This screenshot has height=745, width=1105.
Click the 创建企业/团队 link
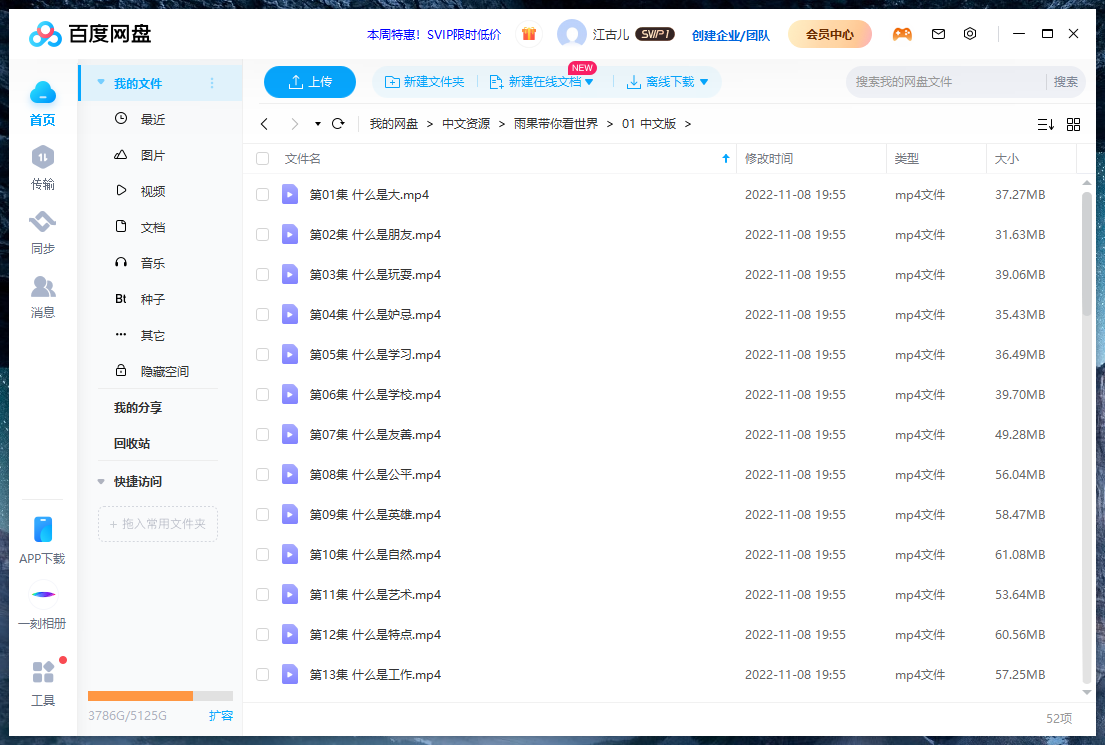[730, 35]
